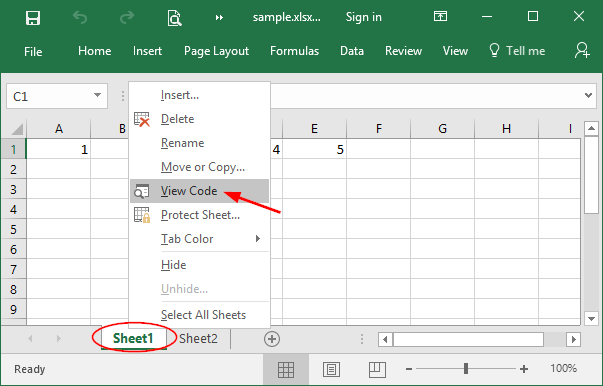Click the Tell me lightbulb search
Image resolution: width=603 pixels, height=386 pixels.
click(x=517, y=51)
